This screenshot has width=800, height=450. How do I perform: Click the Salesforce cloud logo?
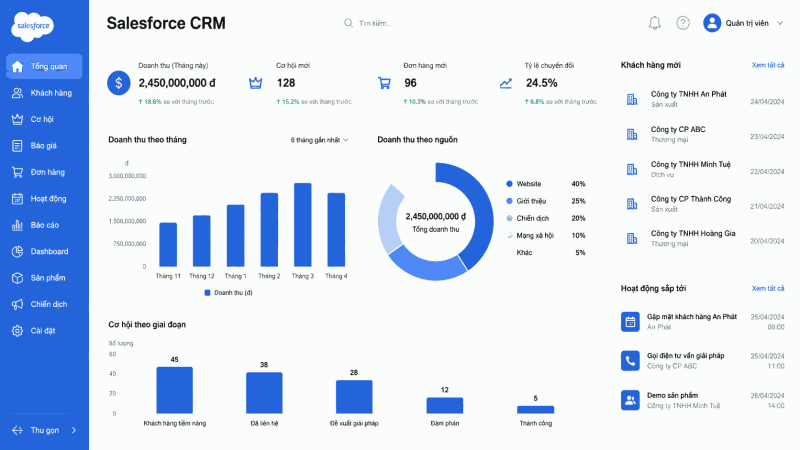click(x=33, y=26)
